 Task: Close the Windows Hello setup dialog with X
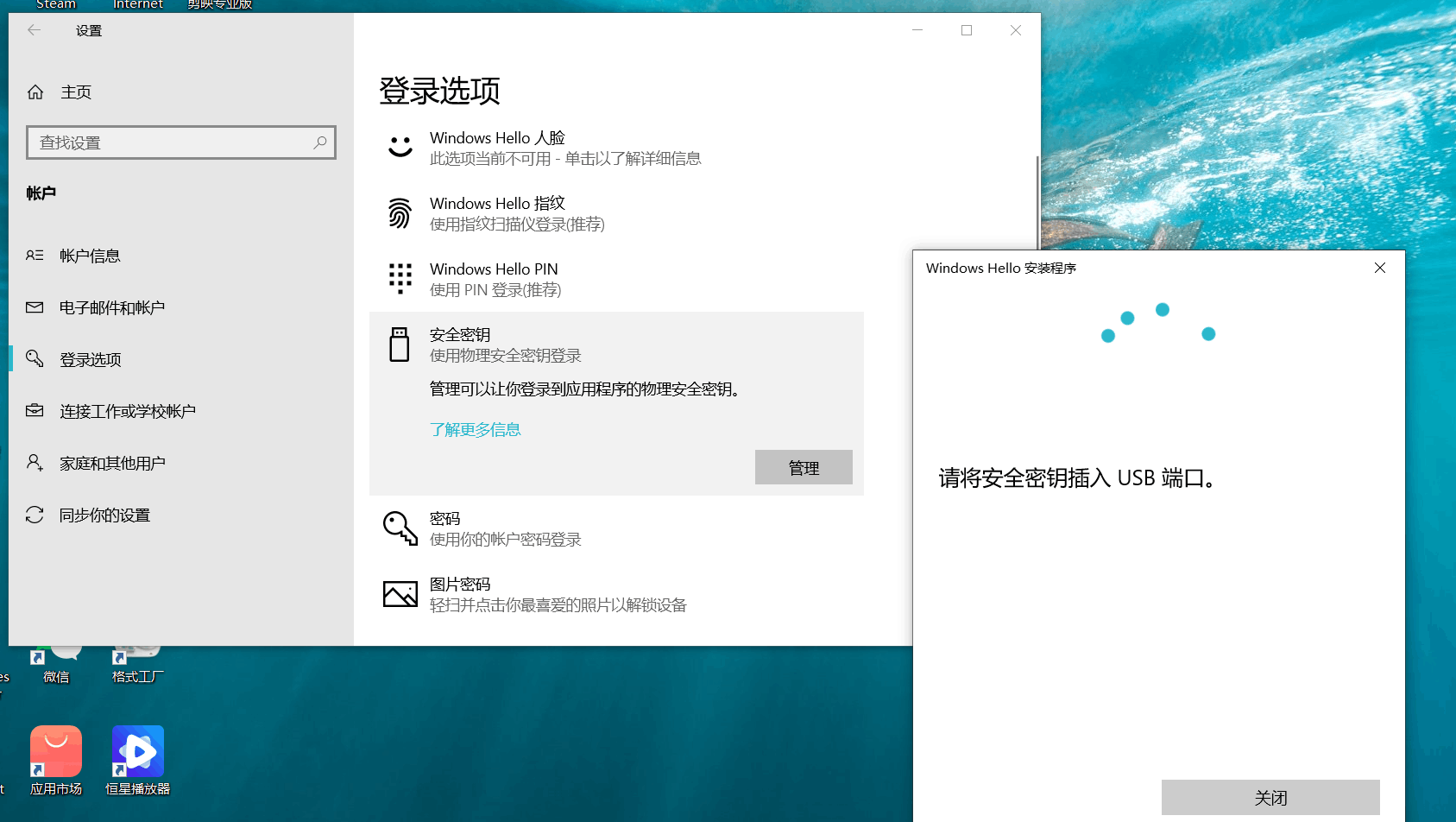pos(1380,268)
